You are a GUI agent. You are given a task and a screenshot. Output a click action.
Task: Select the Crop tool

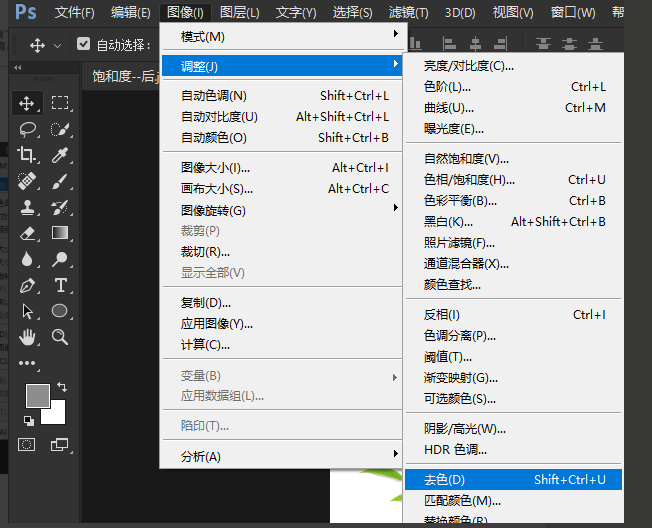27,155
